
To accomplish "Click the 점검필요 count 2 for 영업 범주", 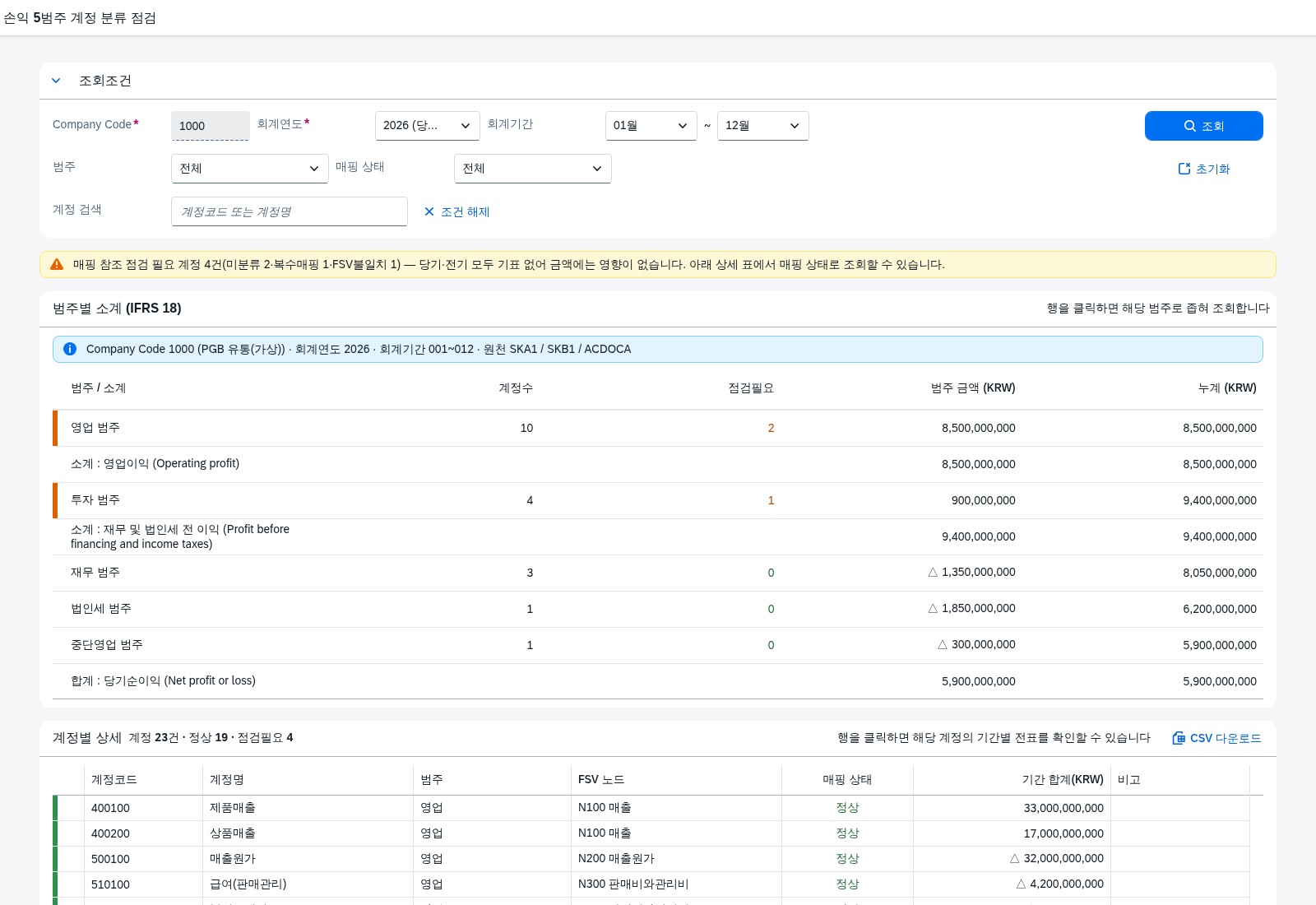I will 771,428.
